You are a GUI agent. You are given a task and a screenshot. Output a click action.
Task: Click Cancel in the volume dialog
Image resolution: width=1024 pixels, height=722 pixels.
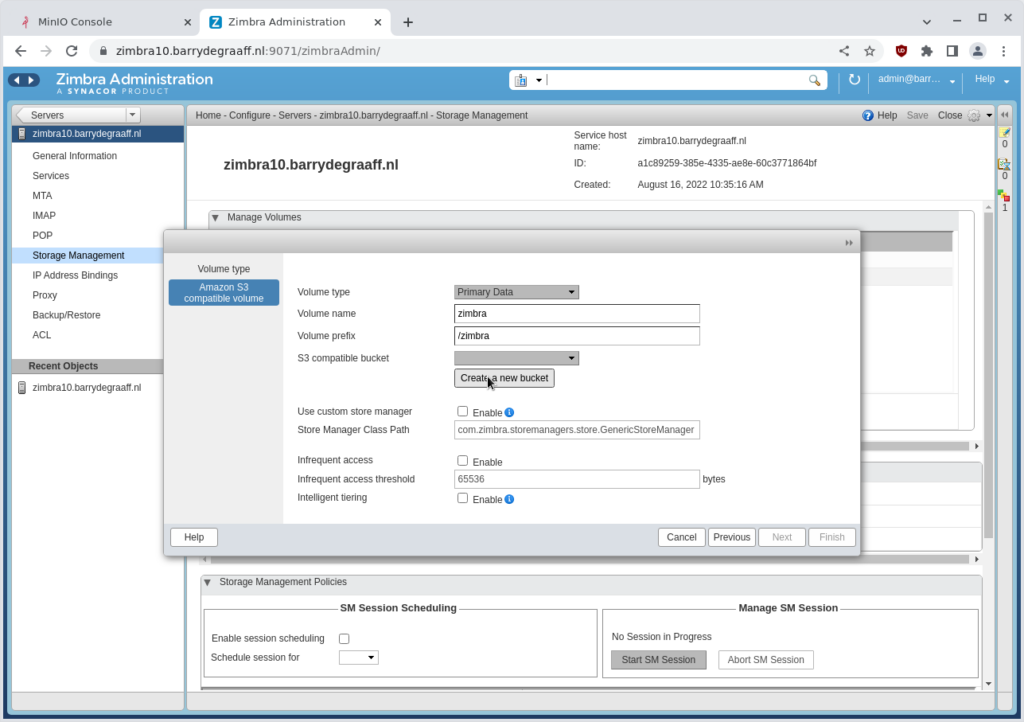click(x=681, y=537)
